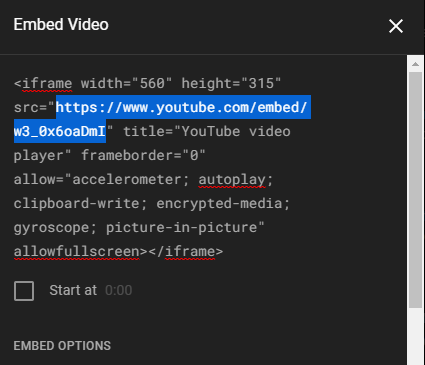The image size is (425, 365).
Task: Click the height="315" attribute
Action: tap(231, 83)
